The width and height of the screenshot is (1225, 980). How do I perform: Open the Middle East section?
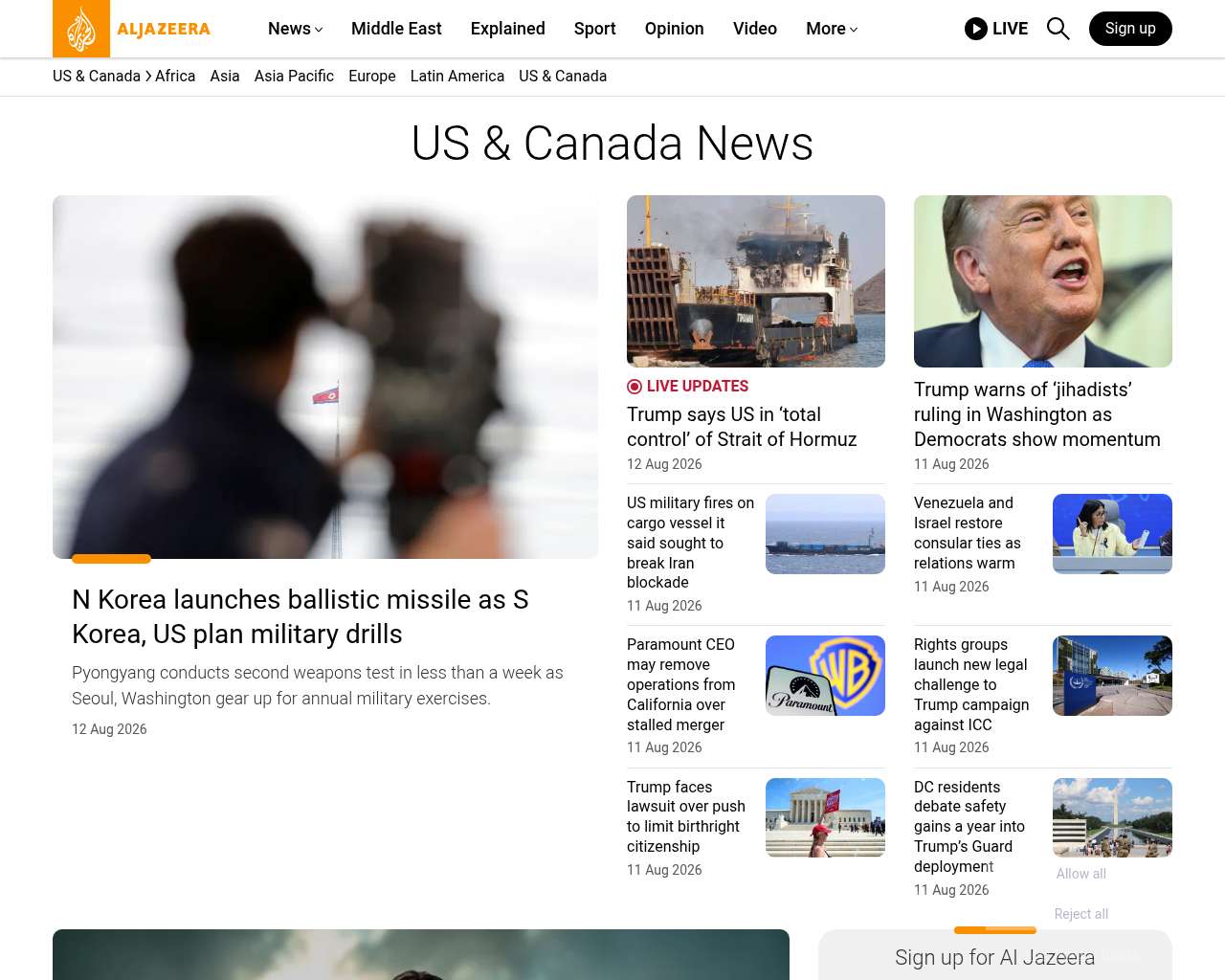[x=396, y=29]
